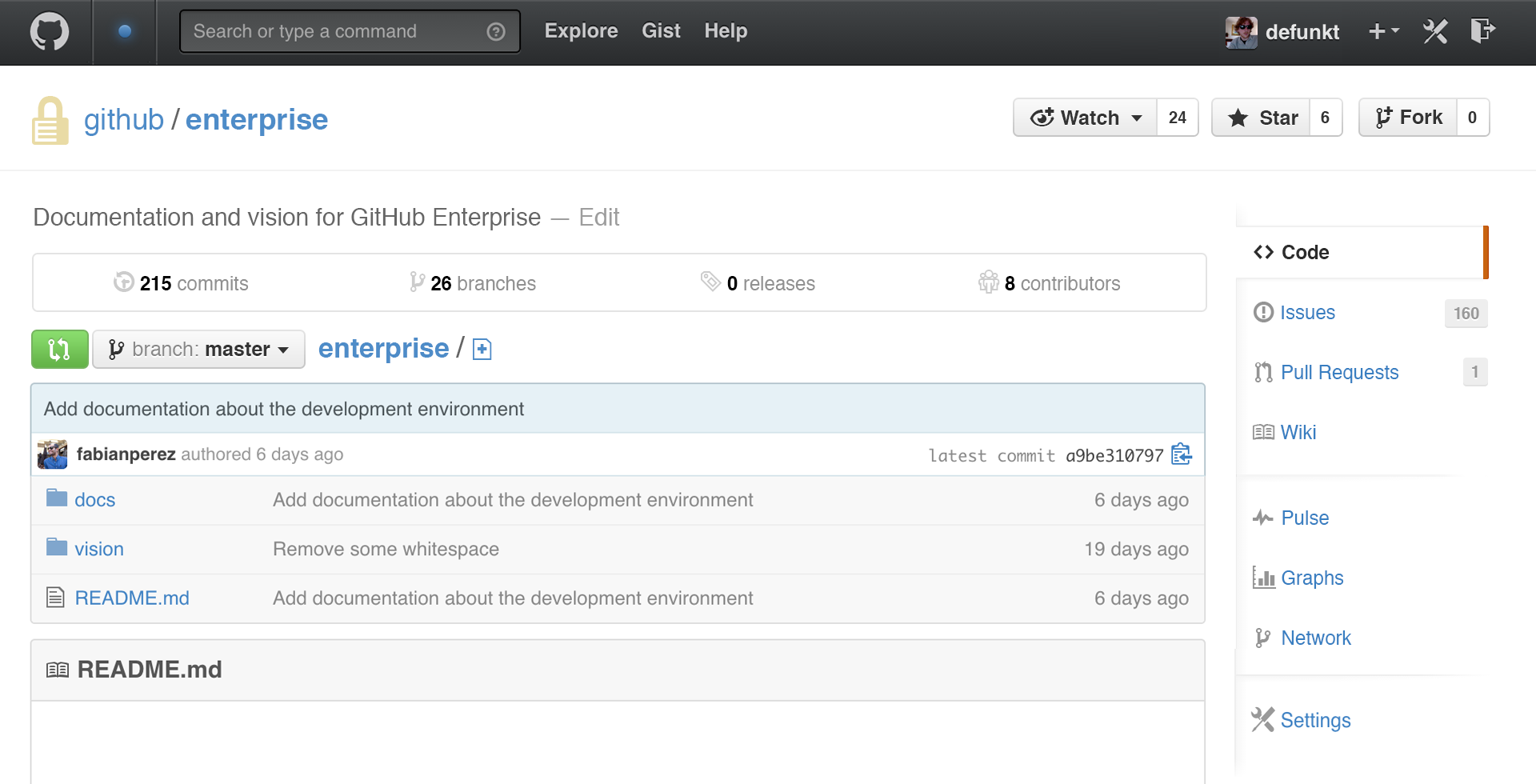This screenshot has width=1536, height=784.
Task: Open Gist in the top navigation
Action: coord(661,30)
